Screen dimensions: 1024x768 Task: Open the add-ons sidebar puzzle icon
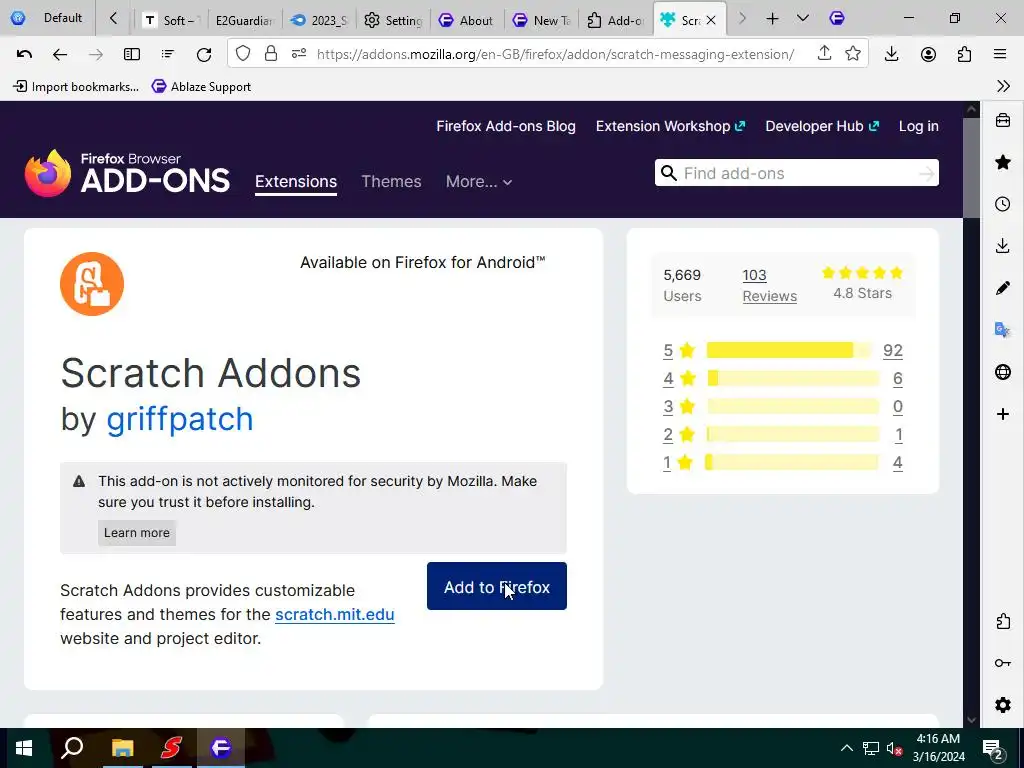click(x=1003, y=621)
